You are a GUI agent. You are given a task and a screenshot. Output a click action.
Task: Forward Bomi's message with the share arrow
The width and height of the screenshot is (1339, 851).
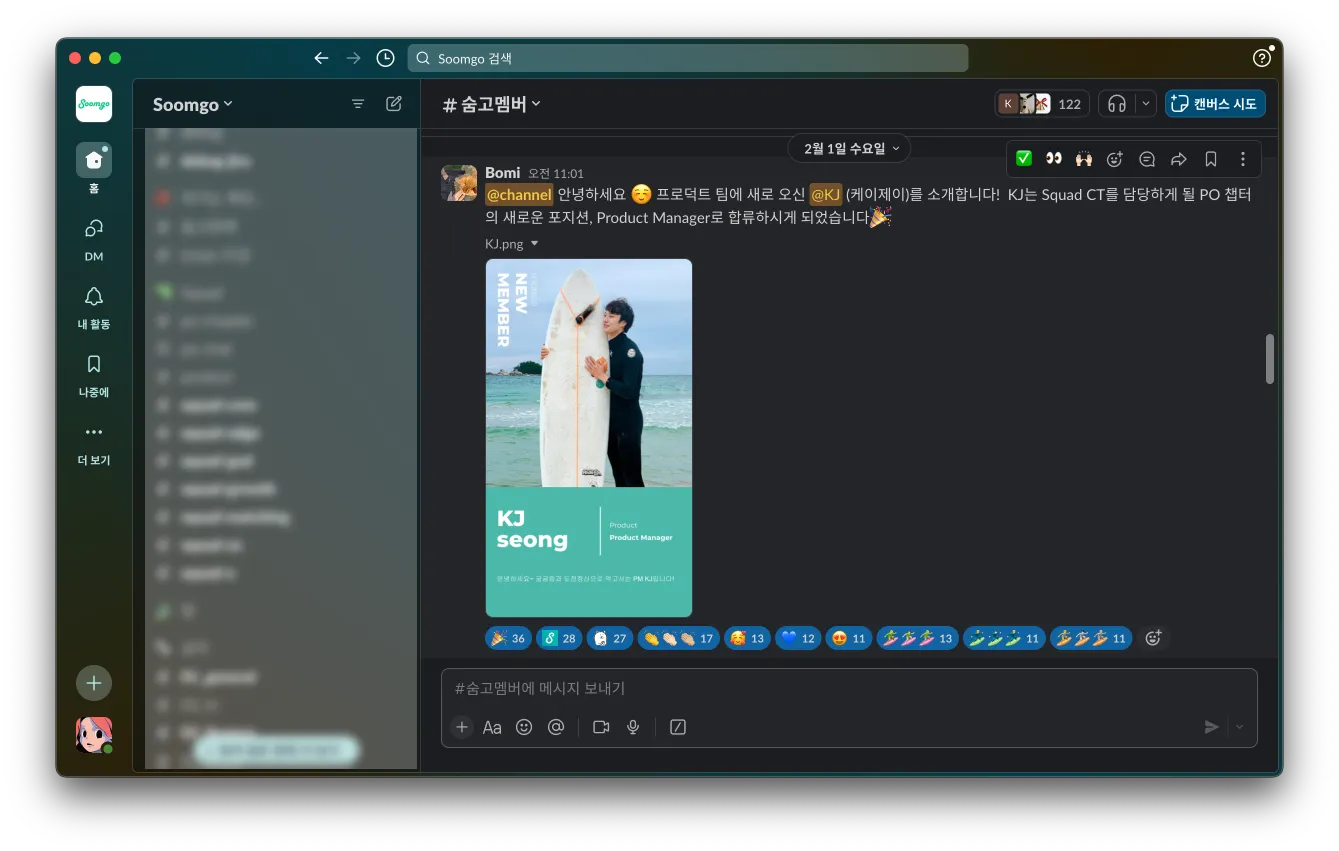click(1178, 158)
